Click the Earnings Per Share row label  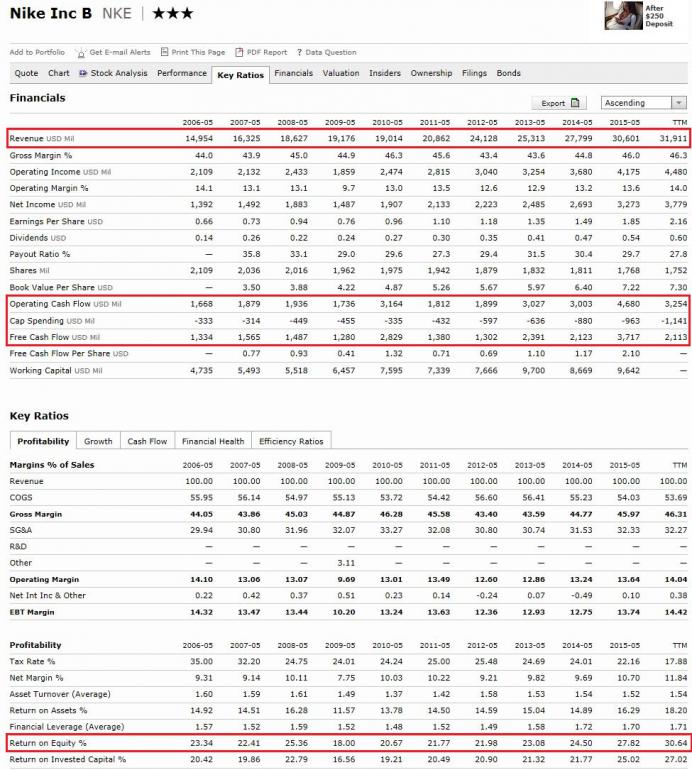pyautogui.click(x=56, y=221)
